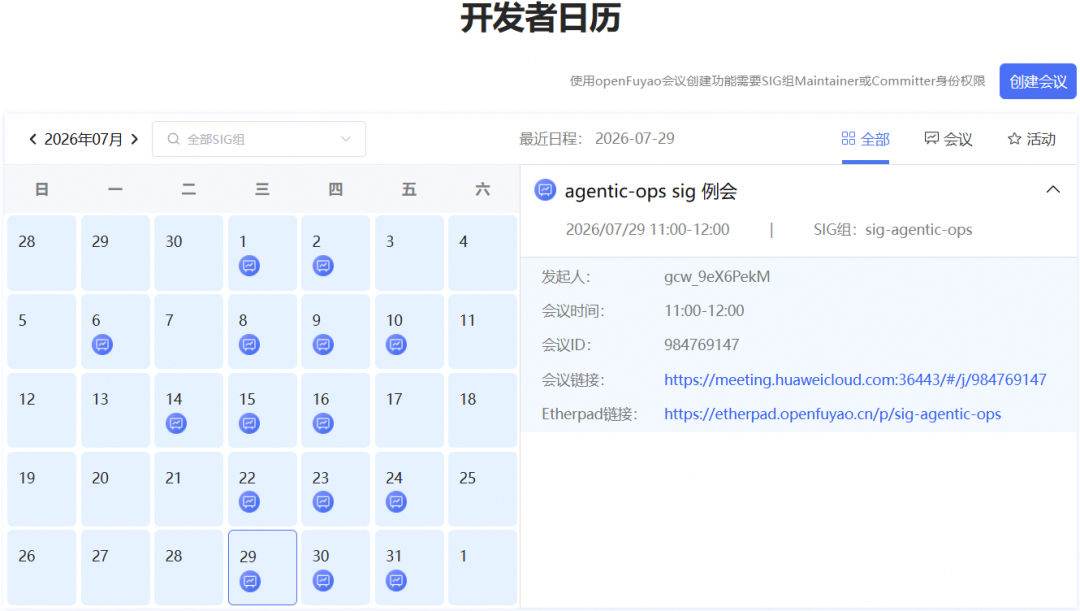Go to next month arrow
The width and height of the screenshot is (1080, 611).
[135, 139]
